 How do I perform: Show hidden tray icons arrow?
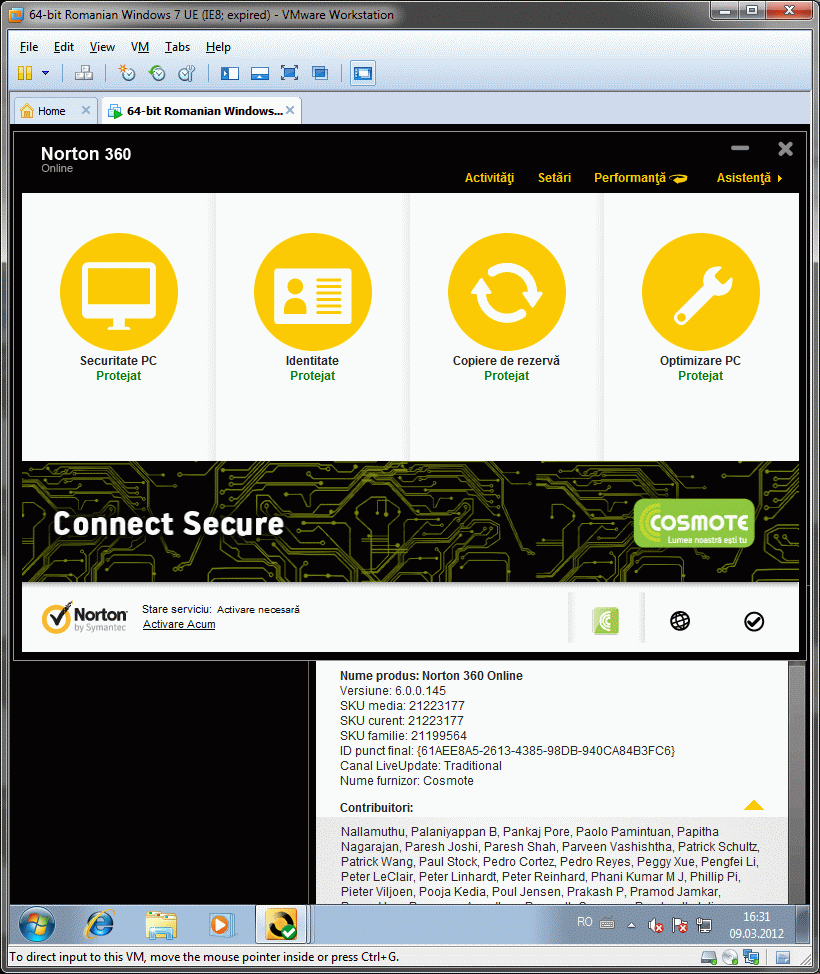631,925
